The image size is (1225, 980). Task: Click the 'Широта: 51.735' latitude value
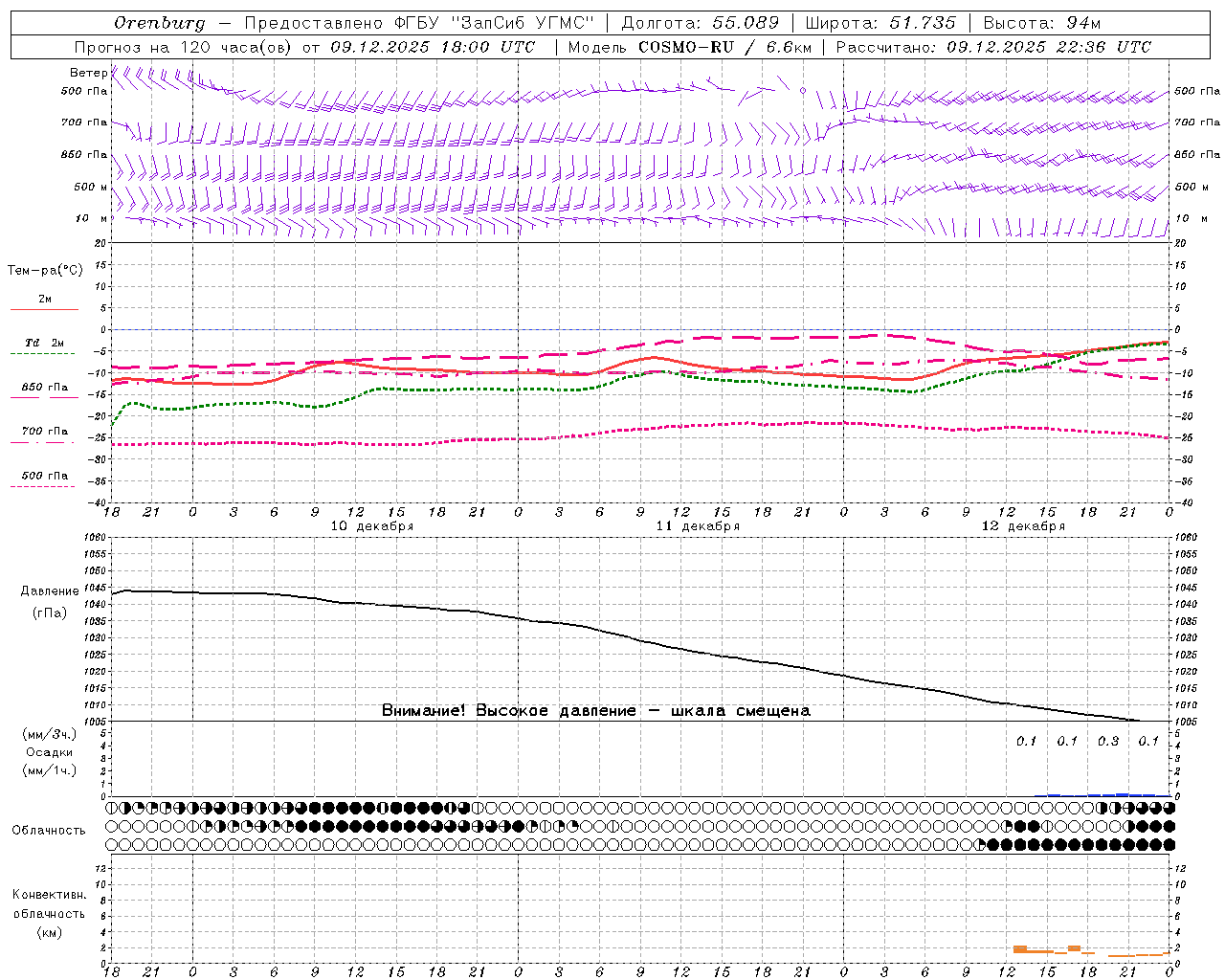pyautogui.click(x=880, y=23)
